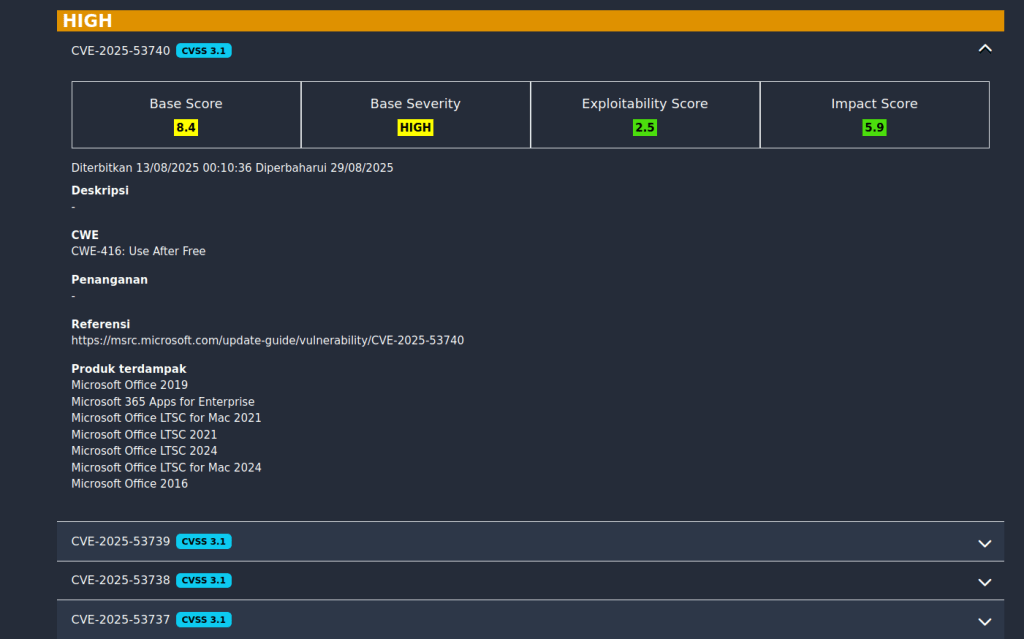Viewport: 1024px width, 639px height.
Task: Click the Exploitability Score label
Action: tap(645, 104)
